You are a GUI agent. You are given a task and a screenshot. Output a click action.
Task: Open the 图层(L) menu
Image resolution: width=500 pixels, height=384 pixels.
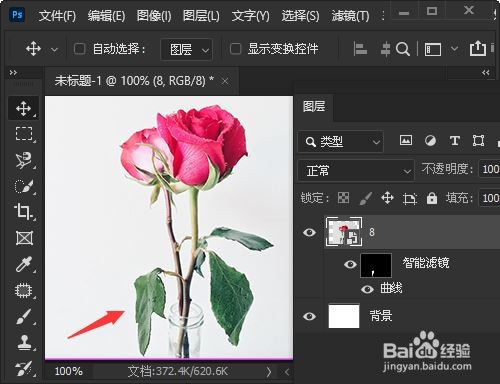pos(201,16)
